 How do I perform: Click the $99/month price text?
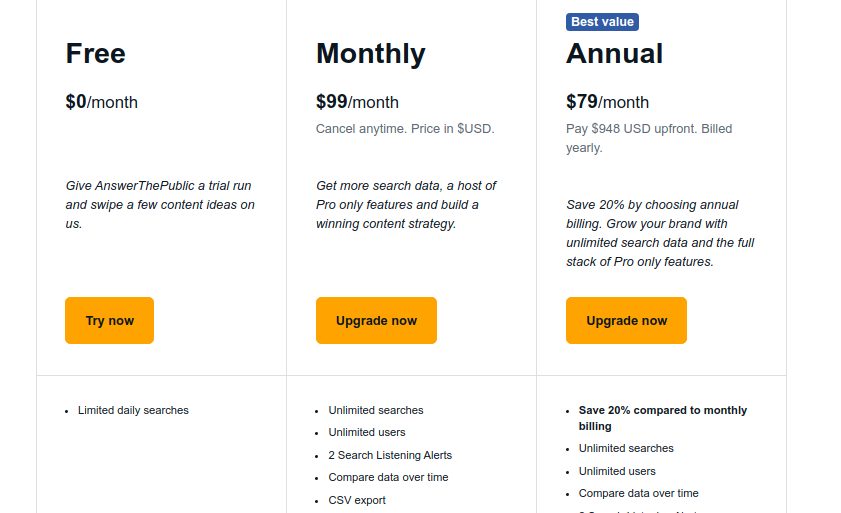click(x=357, y=102)
